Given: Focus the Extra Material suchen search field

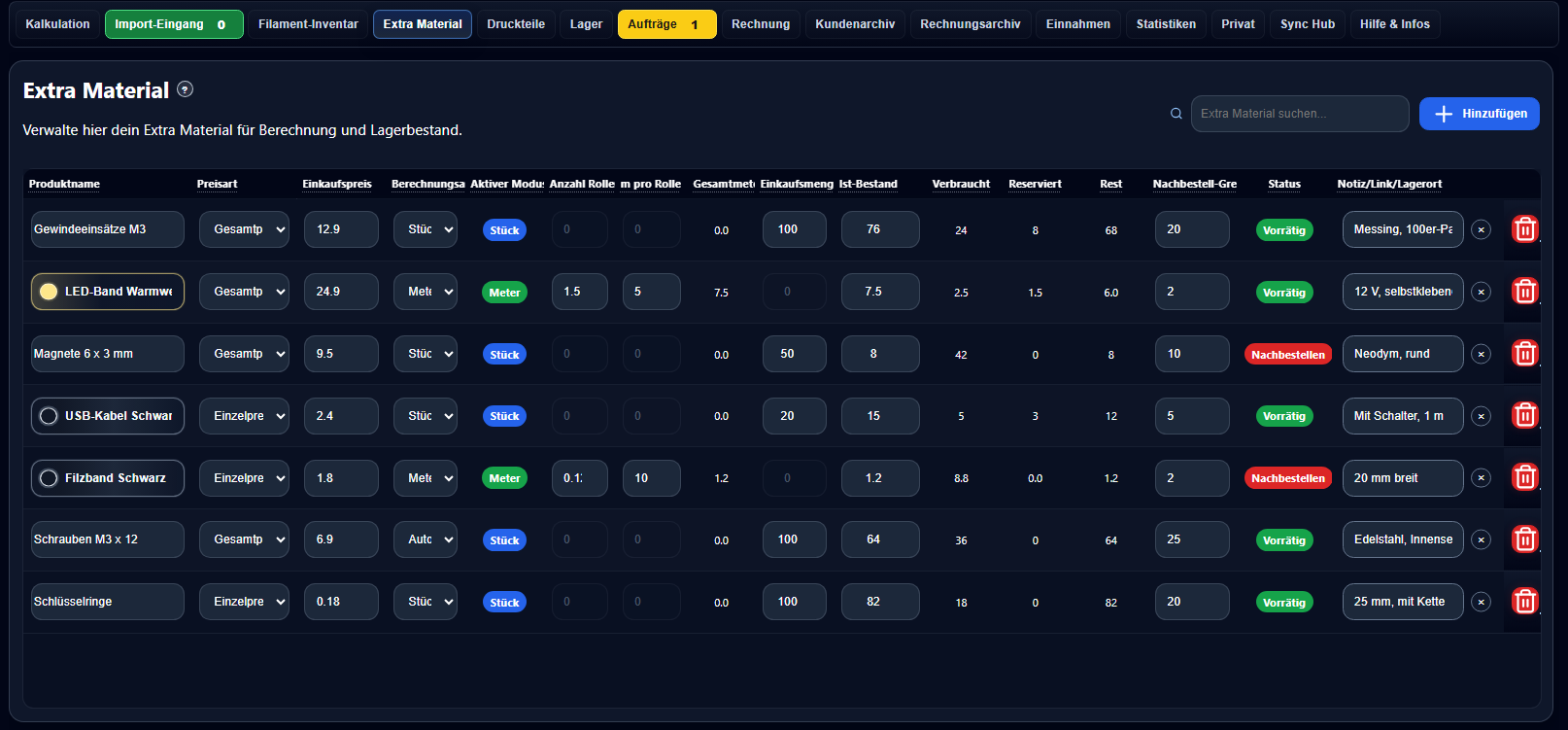Looking at the screenshot, I should (x=1300, y=114).
